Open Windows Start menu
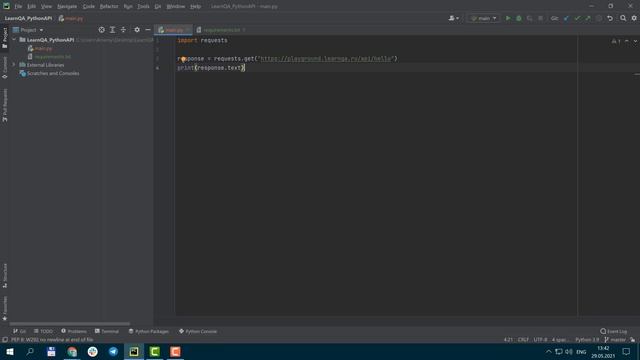Viewport: 640px width, 360px height. 10,351
